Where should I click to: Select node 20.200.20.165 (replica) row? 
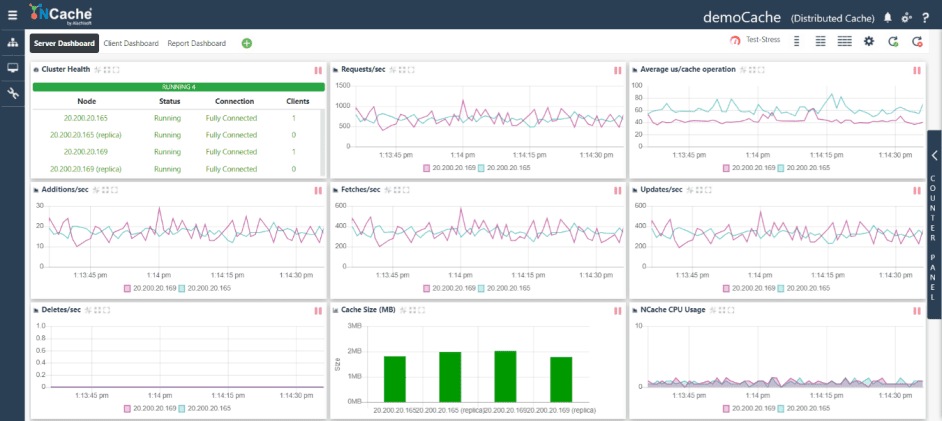[x=177, y=135]
